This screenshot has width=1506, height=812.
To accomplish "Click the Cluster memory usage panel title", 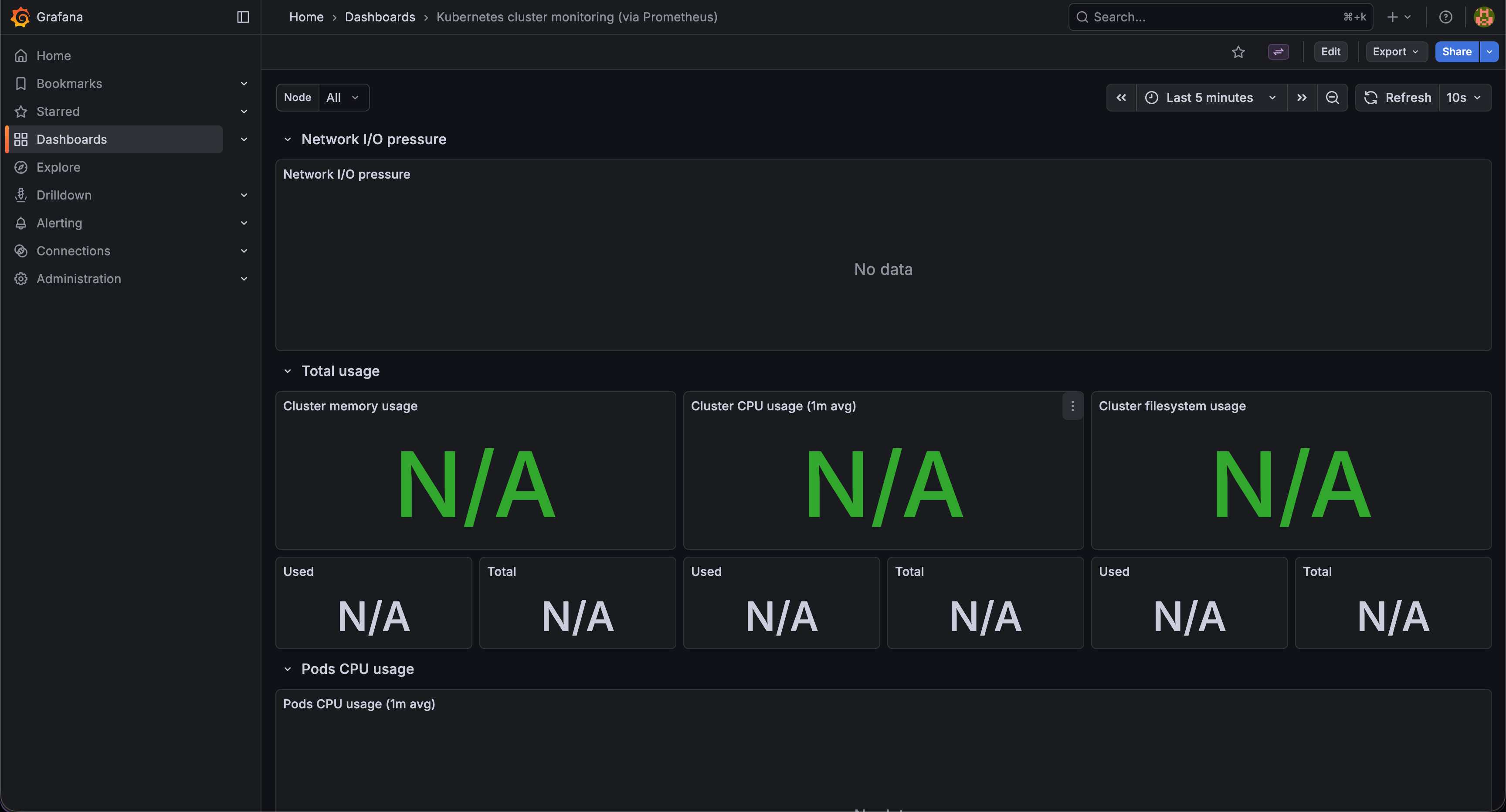I will click(350, 406).
